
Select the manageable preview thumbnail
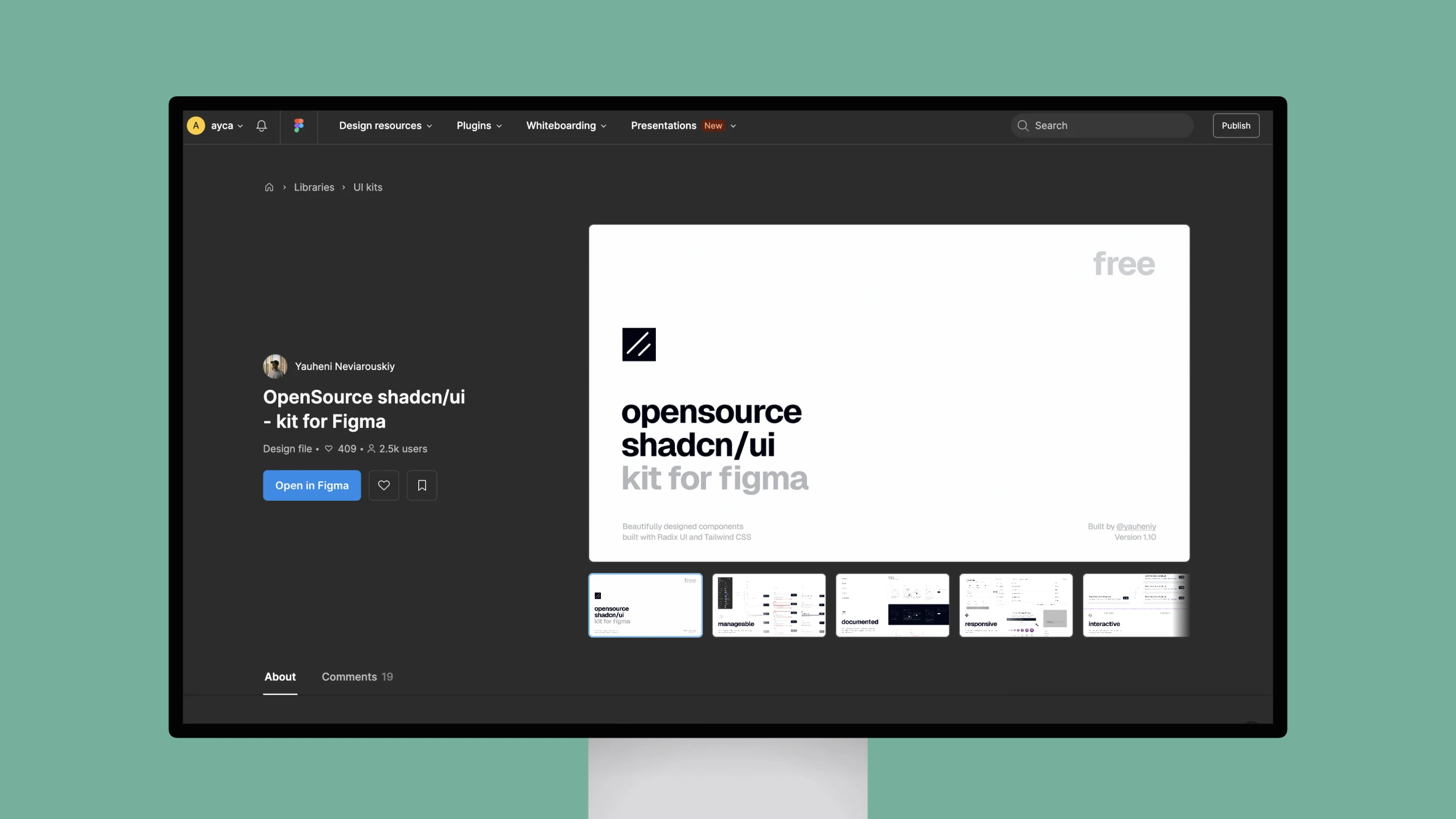769,604
